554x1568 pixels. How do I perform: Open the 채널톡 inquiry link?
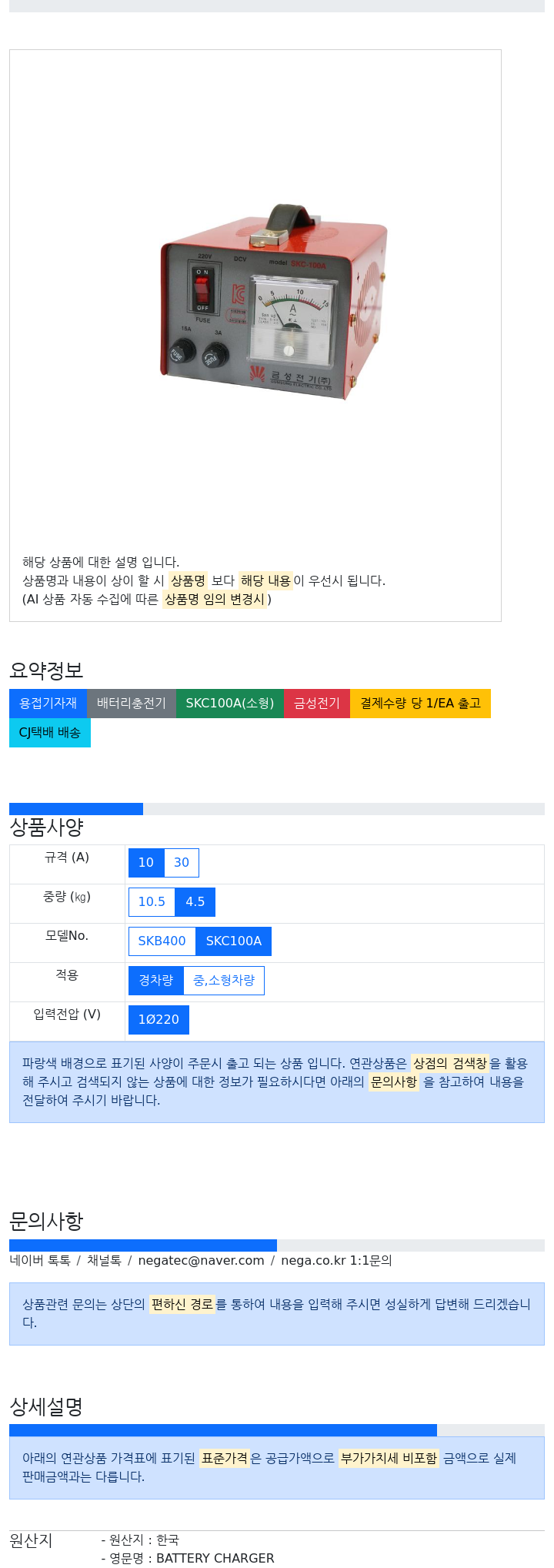pyautogui.click(x=104, y=1261)
